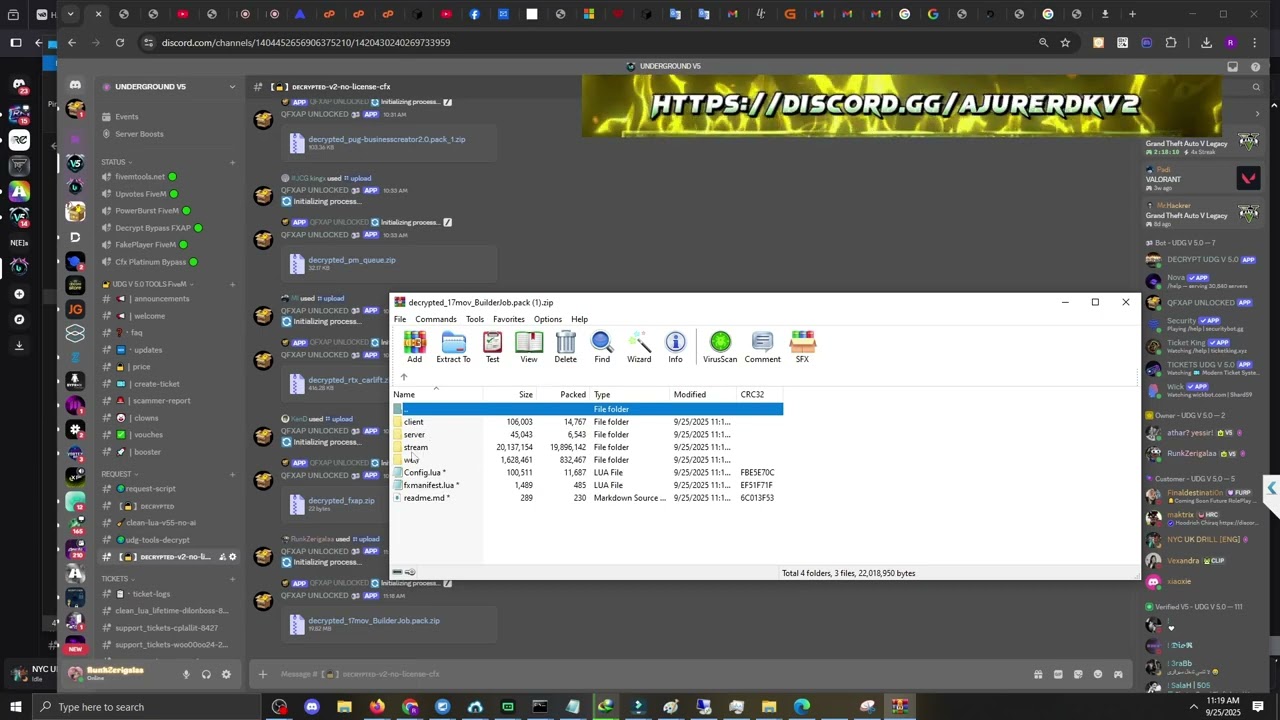The height and width of the screenshot is (720, 1280).
Task: Go up one folder level in WinRAR
Action: [x=404, y=378]
